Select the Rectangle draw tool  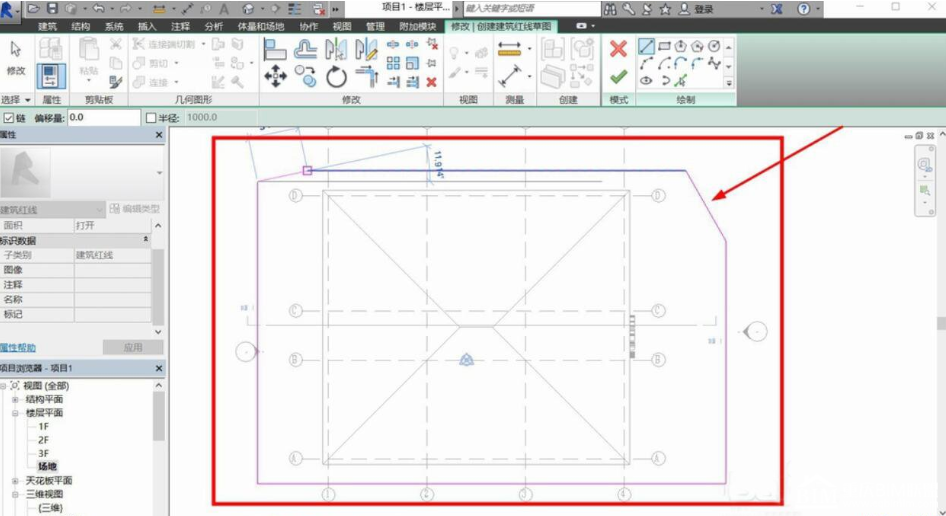(664, 46)
